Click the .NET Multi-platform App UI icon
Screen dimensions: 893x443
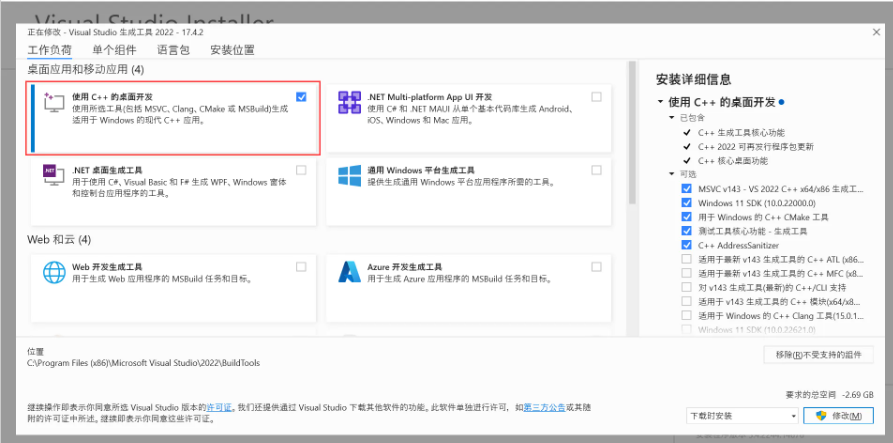click(349, 102)
